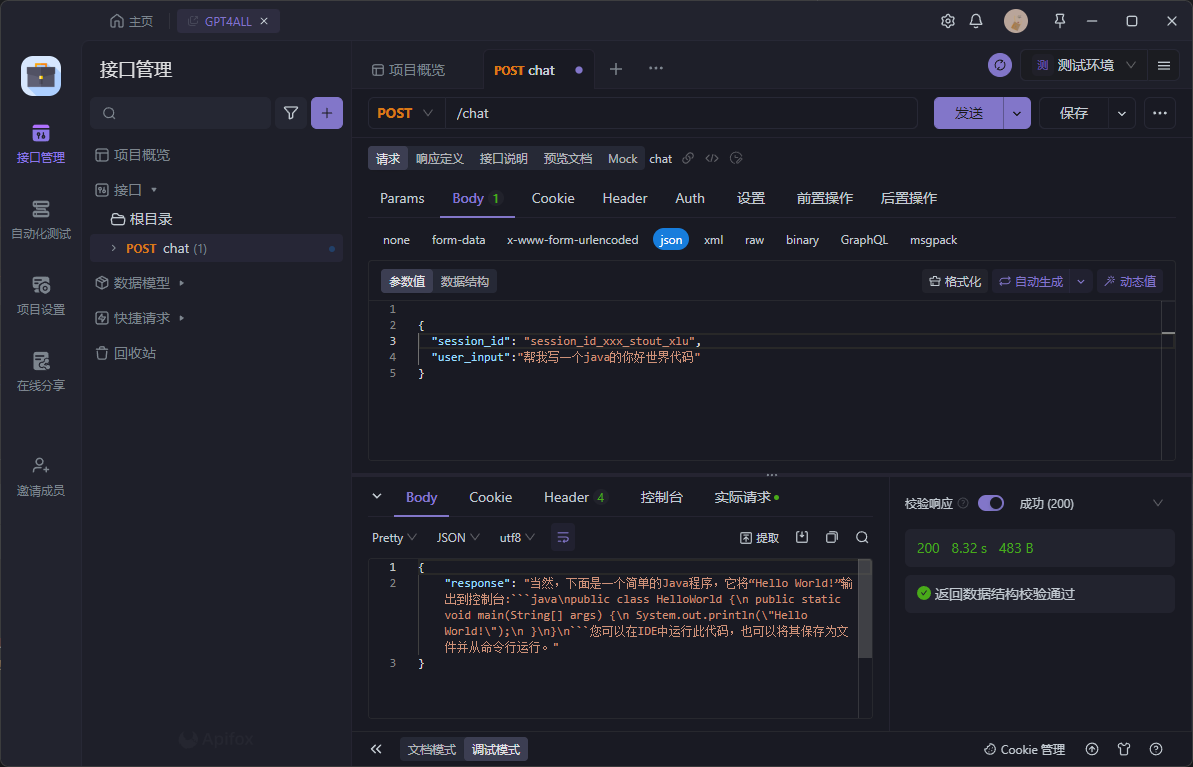Download the response with save icon

coord(802,537)
